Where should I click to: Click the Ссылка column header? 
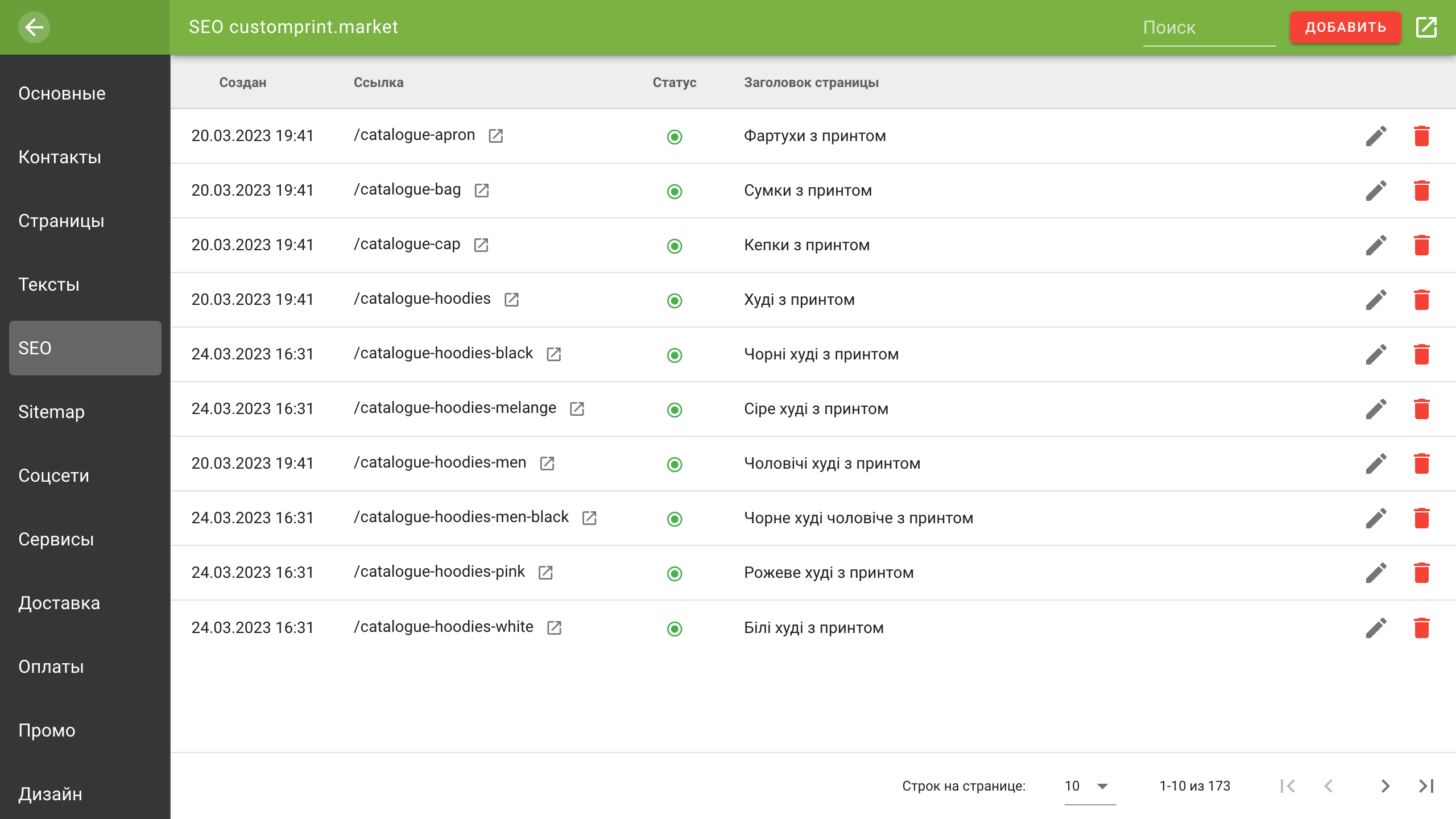click(379, 82)
